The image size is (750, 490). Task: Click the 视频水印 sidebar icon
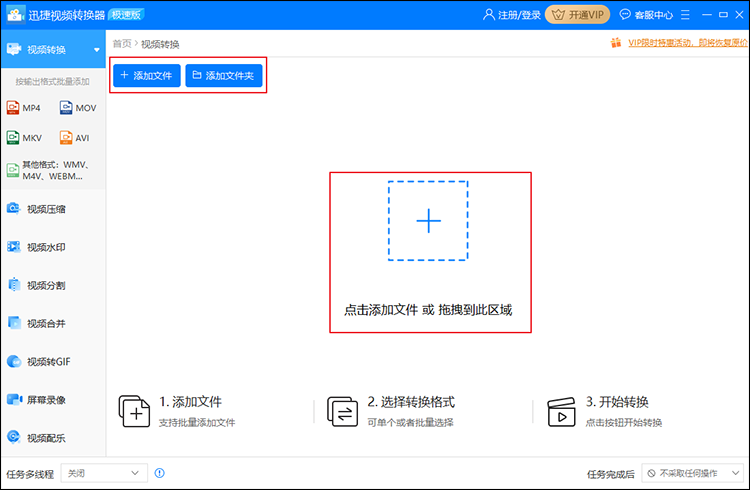13,246
